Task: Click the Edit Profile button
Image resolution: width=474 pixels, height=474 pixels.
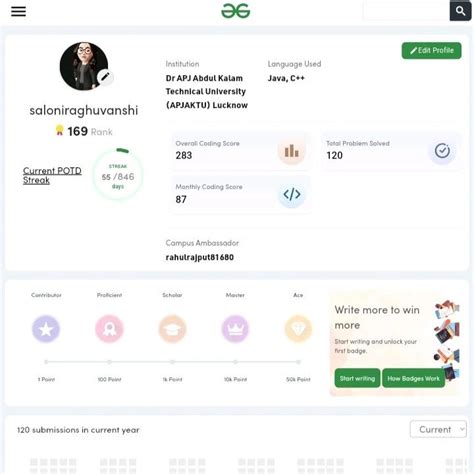Action: point(431,51)
